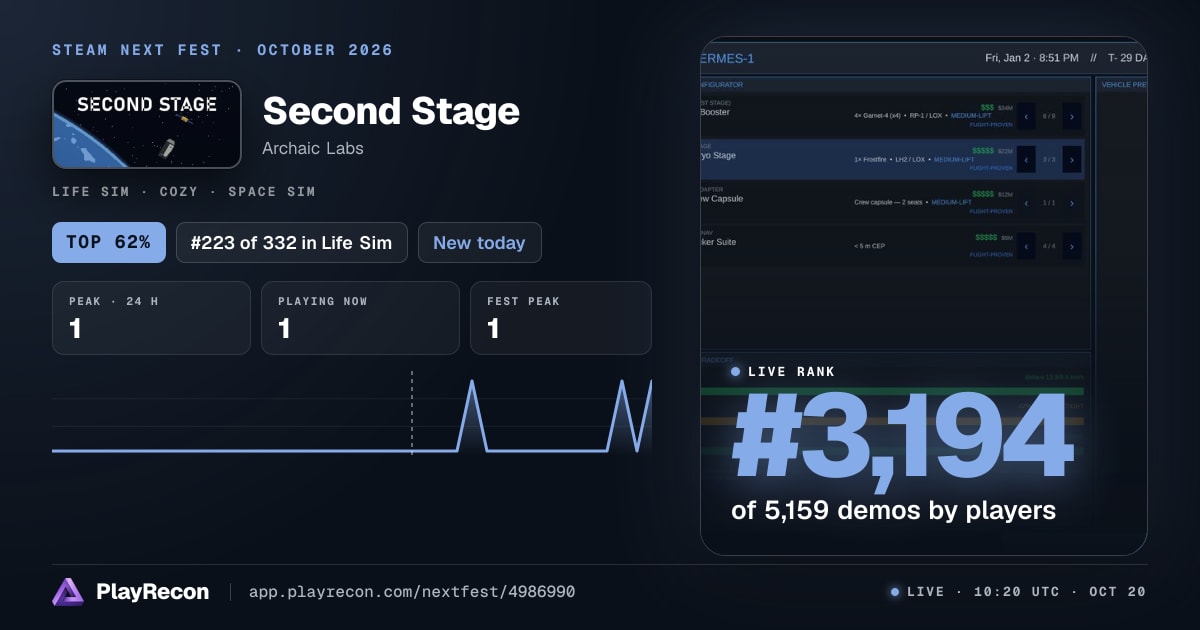Click the HERMES-1 mission title

727,59
